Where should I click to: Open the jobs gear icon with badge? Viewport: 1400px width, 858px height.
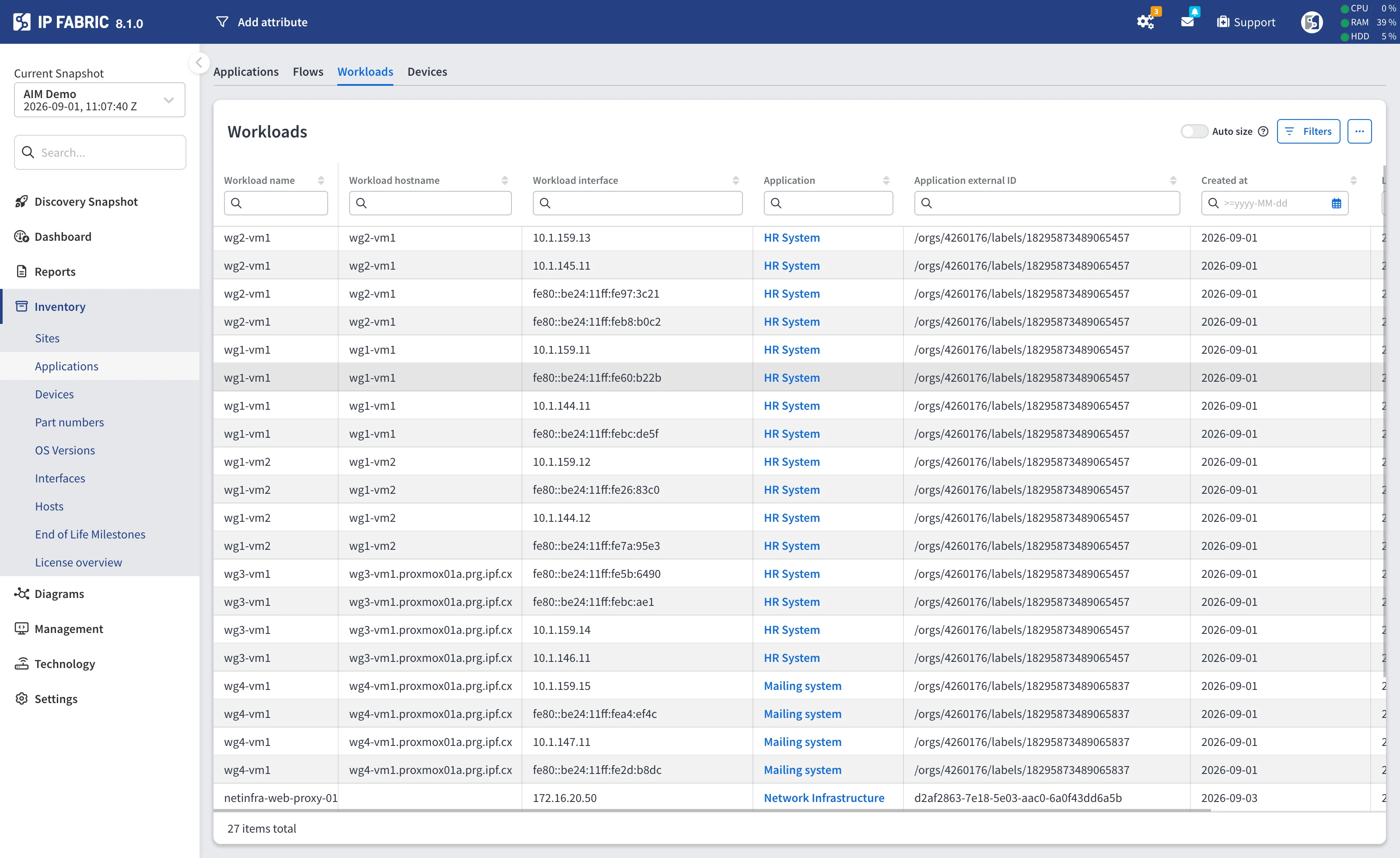click(1145, 22)
